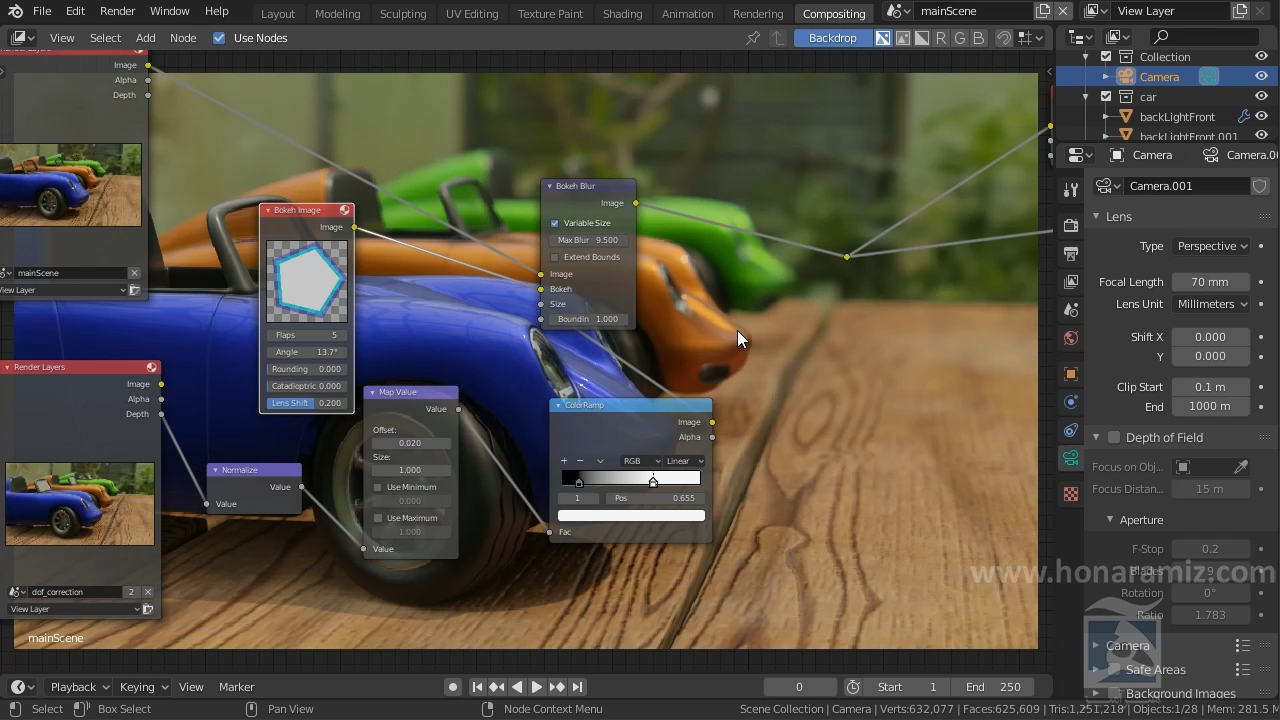Enable Extend Bounds on Bokeh Blur node
This screenshot has width=1280, height=720.
(x=555, y=257)
